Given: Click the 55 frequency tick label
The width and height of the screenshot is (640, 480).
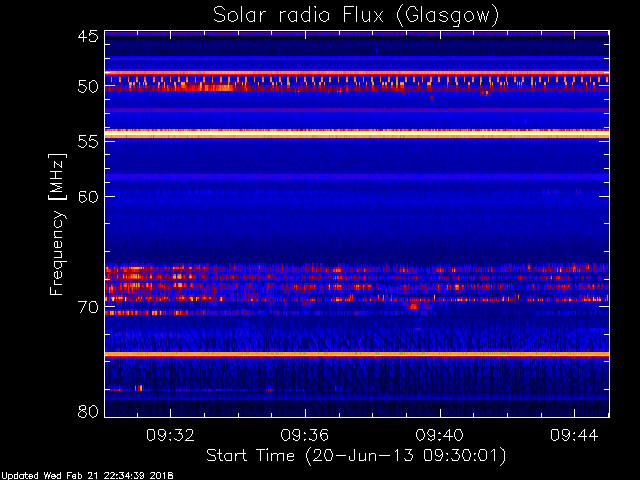Looking at the screenshot, I should pos(88,142).
